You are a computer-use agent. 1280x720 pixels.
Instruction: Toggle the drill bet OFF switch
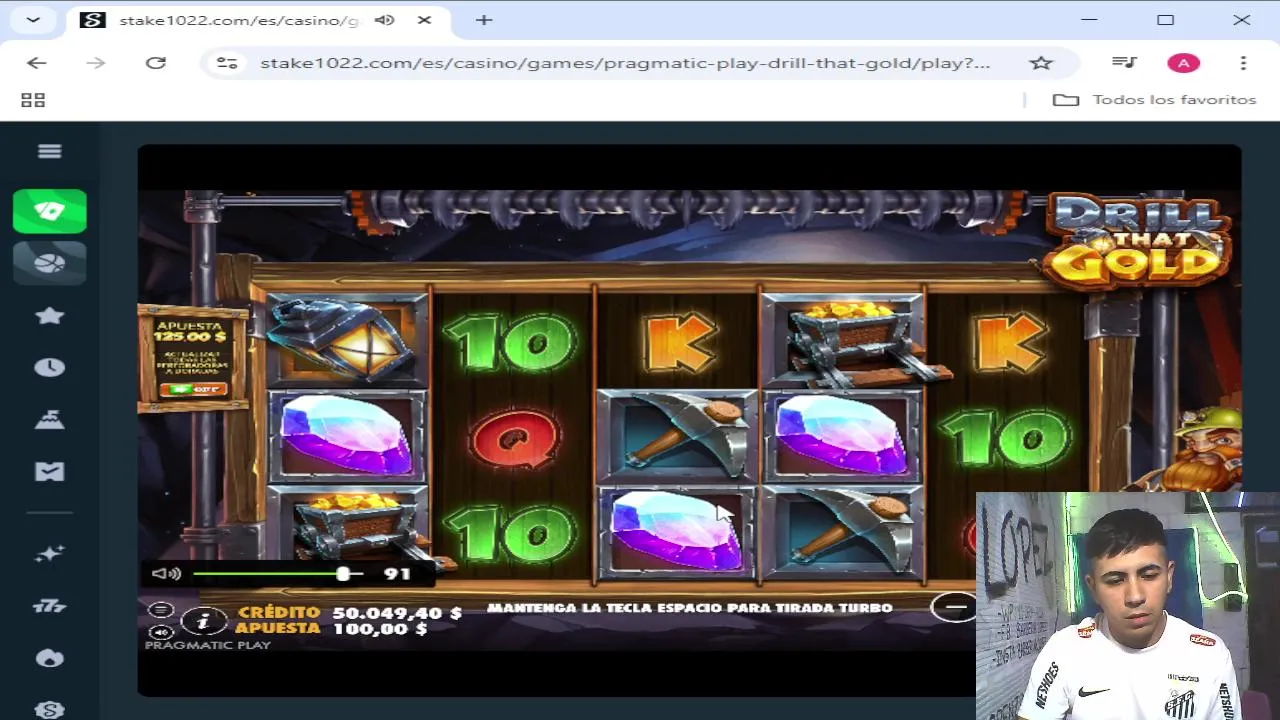[x=192, y=389]
